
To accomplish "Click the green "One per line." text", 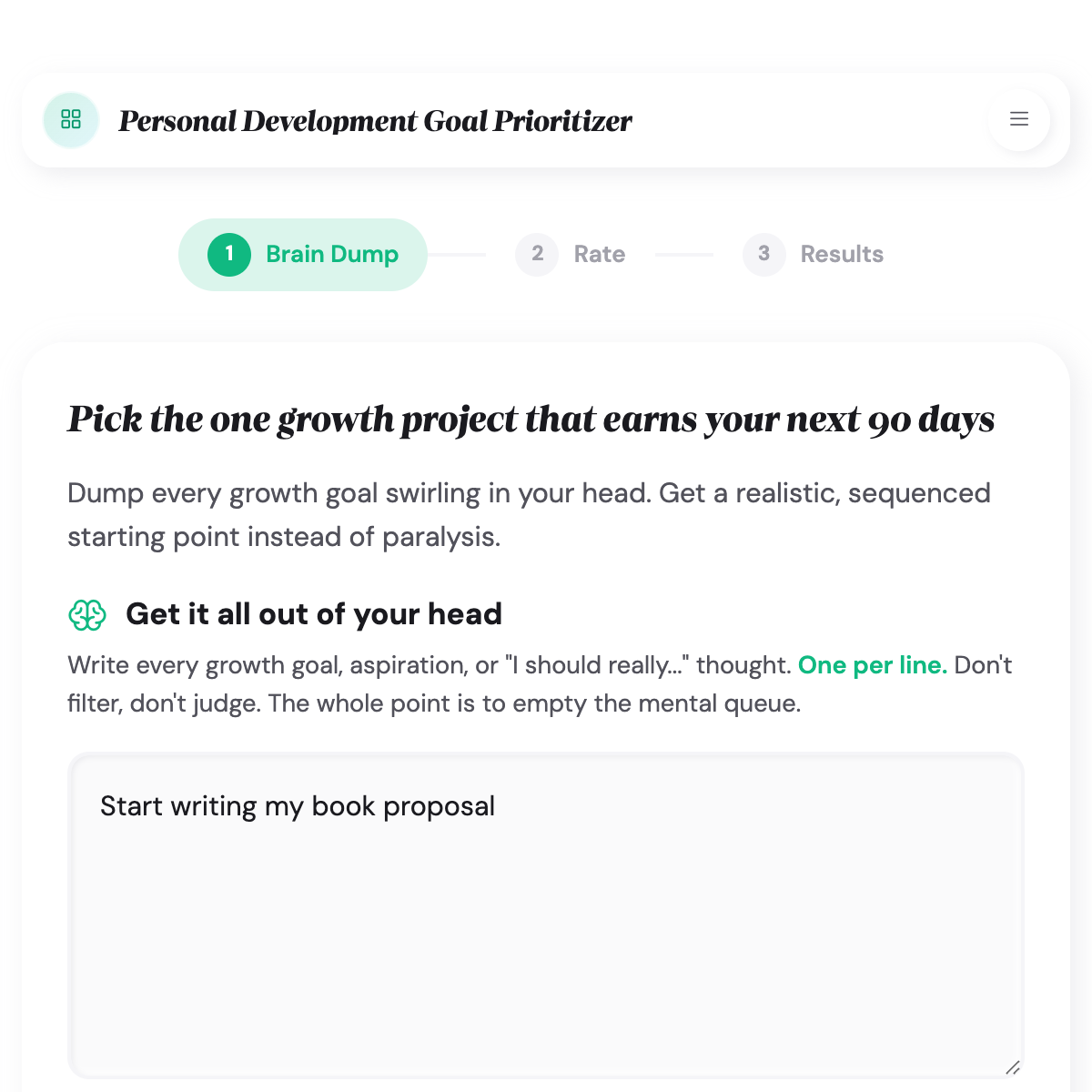I will (872, 665).
